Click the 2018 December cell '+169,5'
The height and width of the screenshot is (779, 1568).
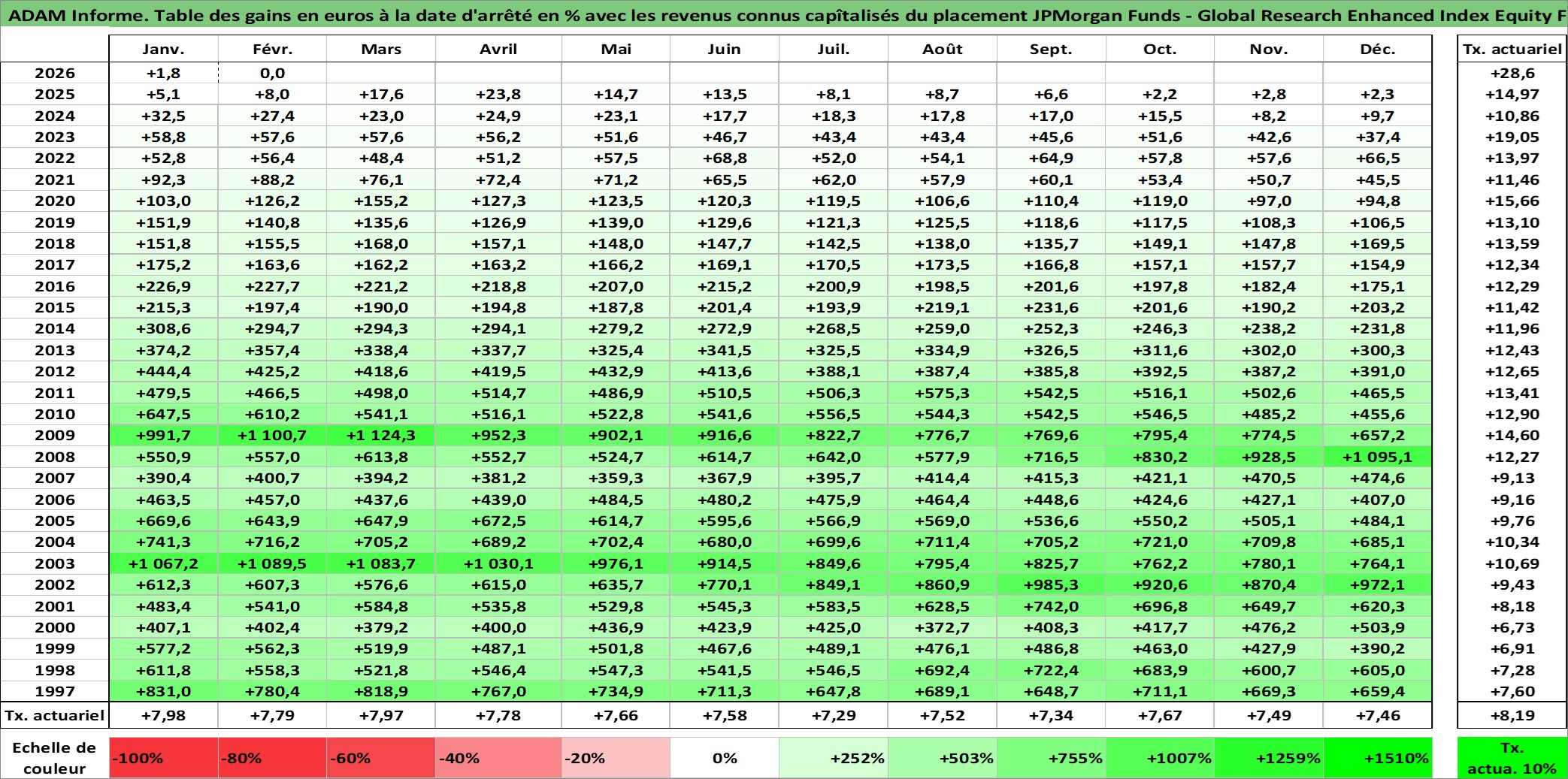tap(1378, 243)
